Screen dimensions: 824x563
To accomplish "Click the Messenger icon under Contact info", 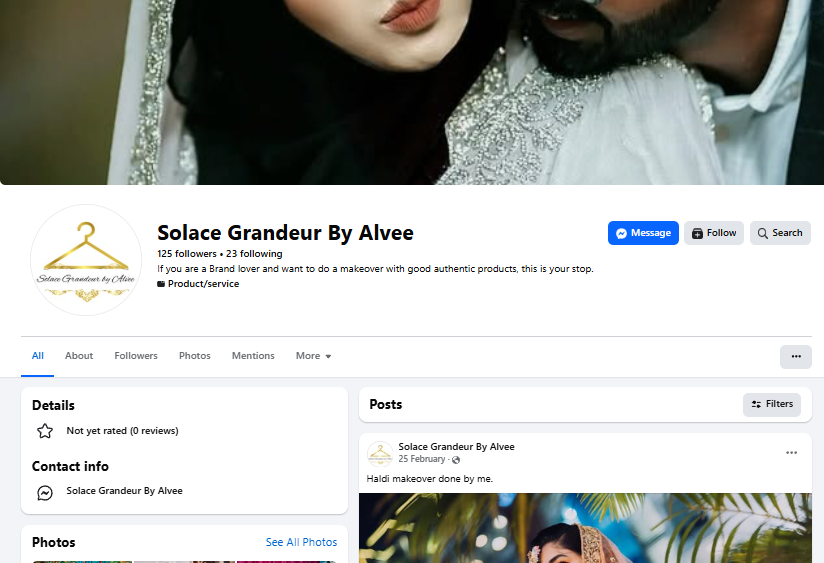I will (x=45, y=493).
